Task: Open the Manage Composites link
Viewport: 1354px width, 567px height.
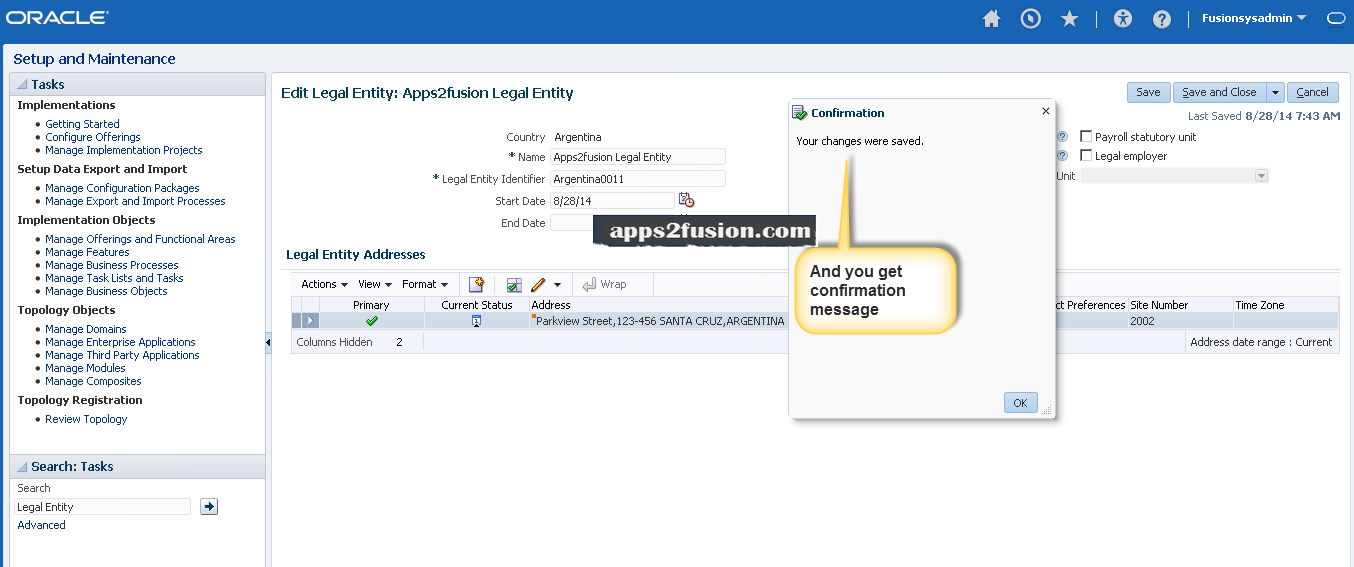Action: click(x=93, y=381)
